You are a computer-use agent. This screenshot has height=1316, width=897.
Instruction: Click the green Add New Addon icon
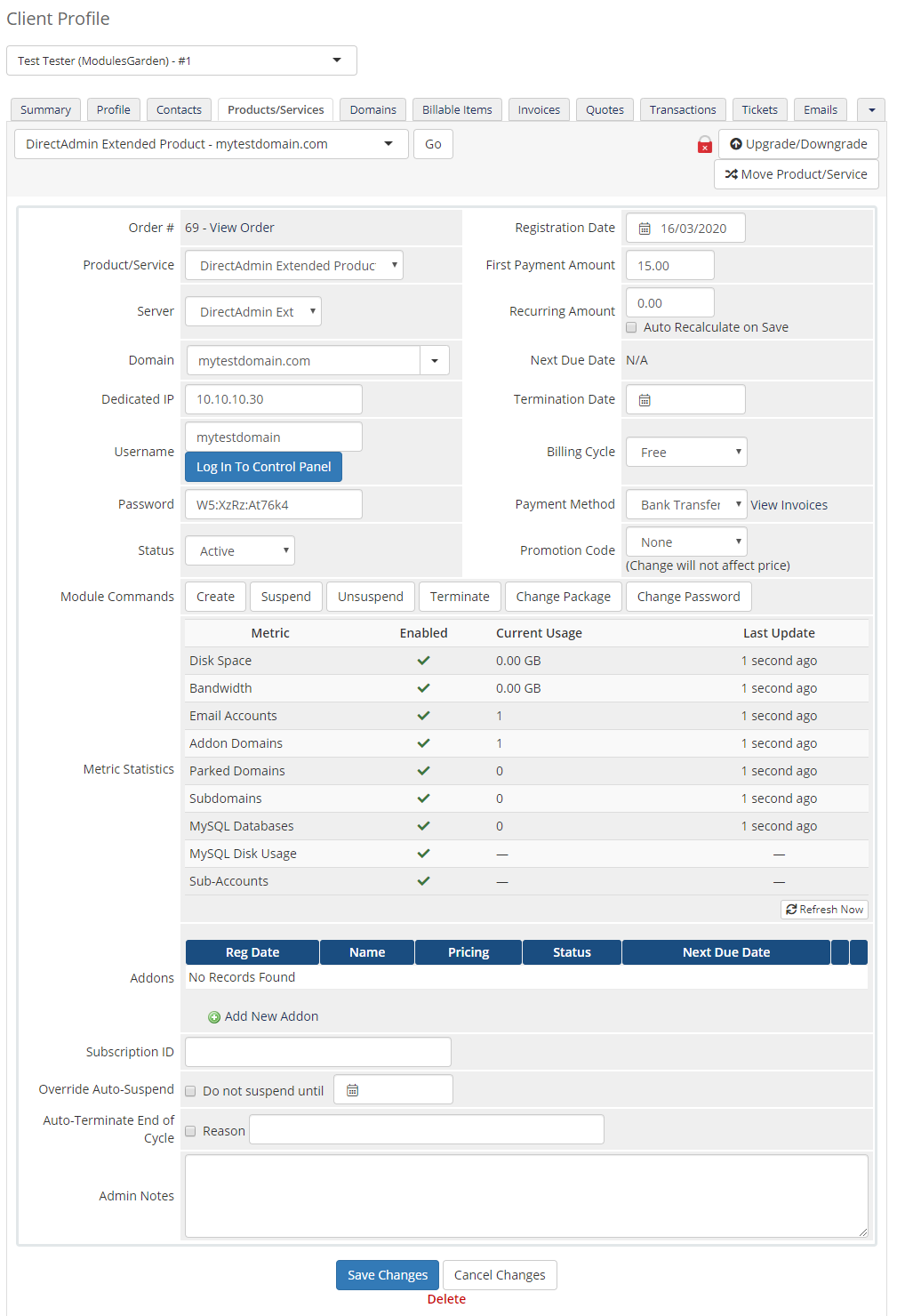tap(214, 1017)
